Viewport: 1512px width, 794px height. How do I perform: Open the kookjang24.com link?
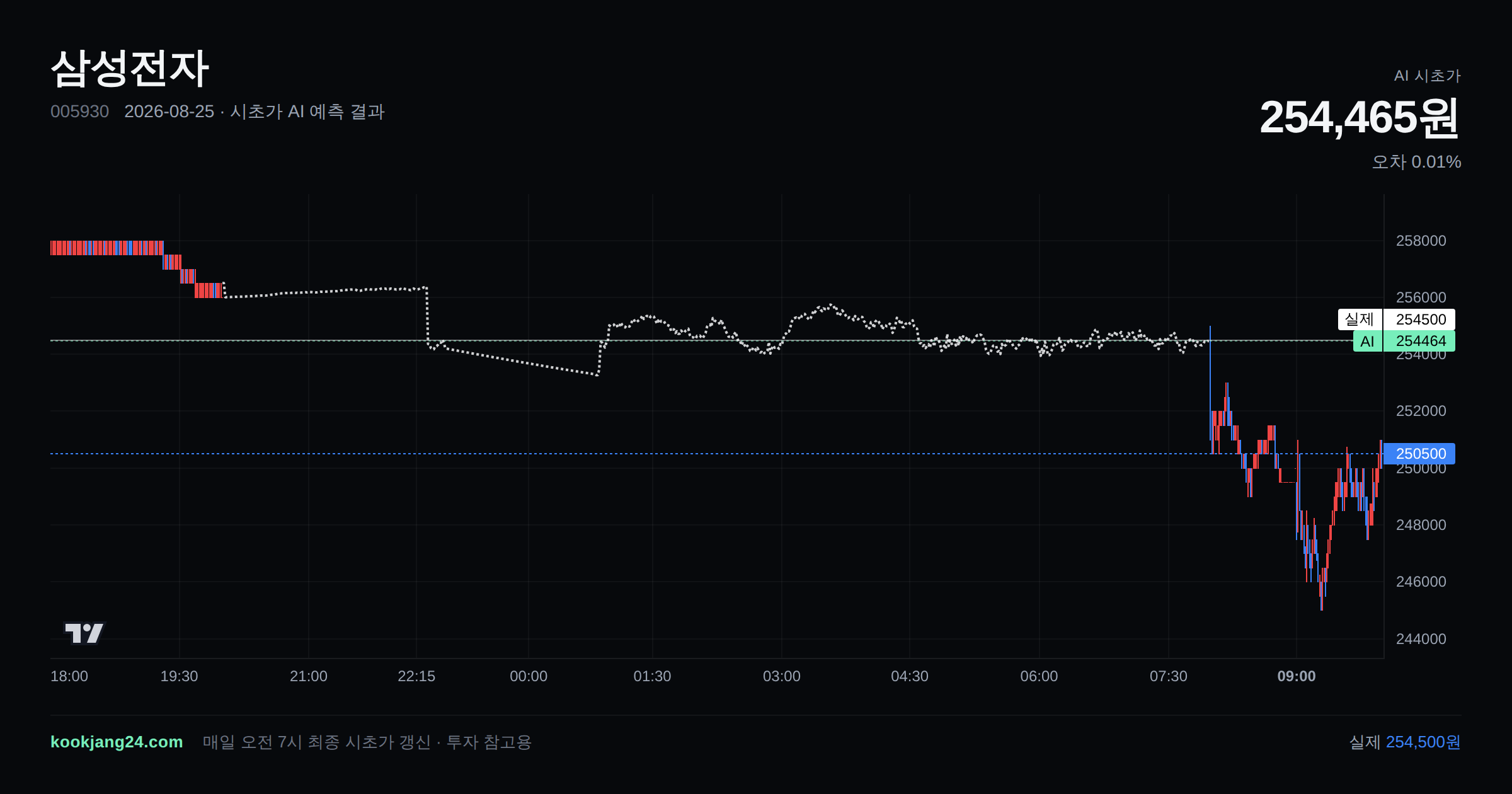click(117, 742)
